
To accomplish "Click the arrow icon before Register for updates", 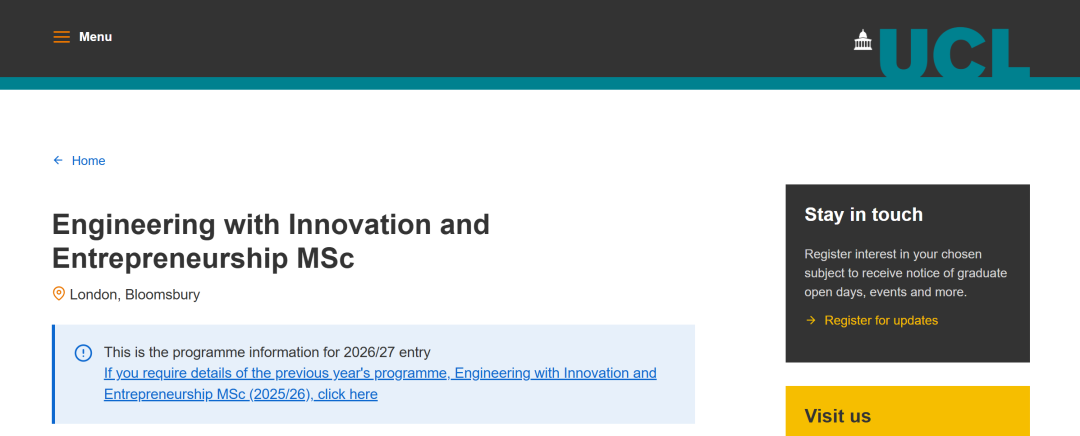I will pyautogui.click(x=811, y=320).
